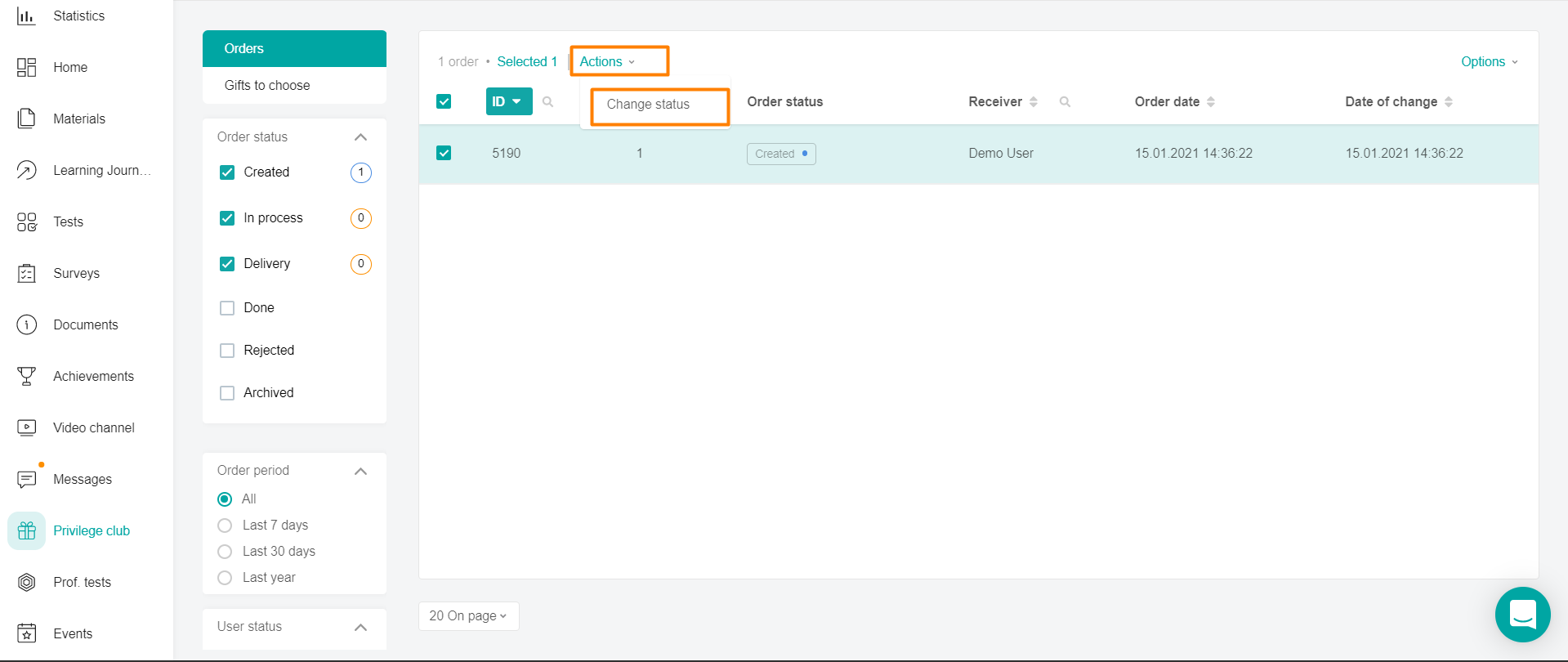Open the Materials icon in sidebar
Viewport: 1568px width, 662px height.
(x=26, y=119)
